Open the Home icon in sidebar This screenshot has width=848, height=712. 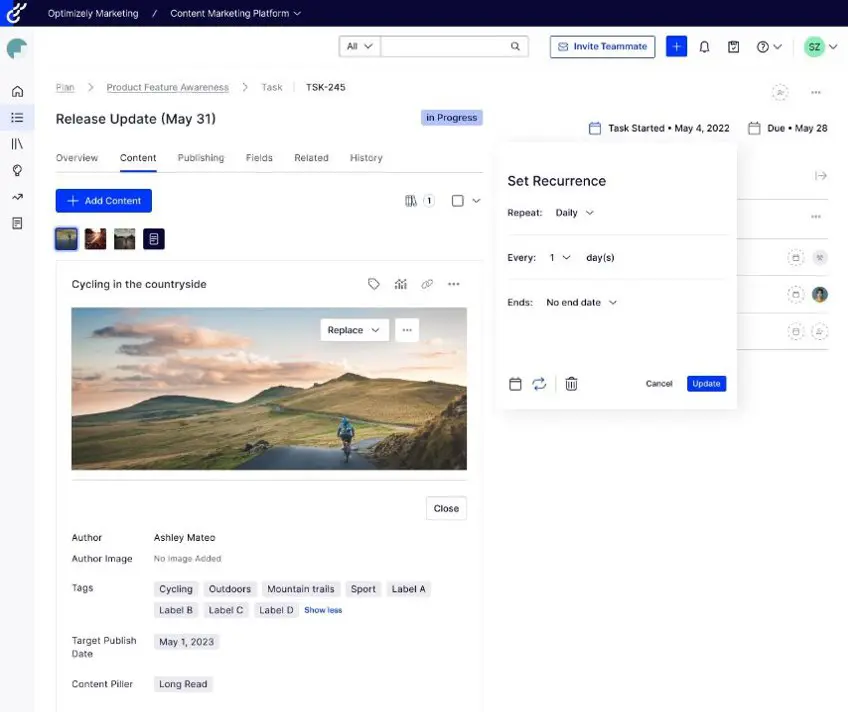[x=17, y=91]
